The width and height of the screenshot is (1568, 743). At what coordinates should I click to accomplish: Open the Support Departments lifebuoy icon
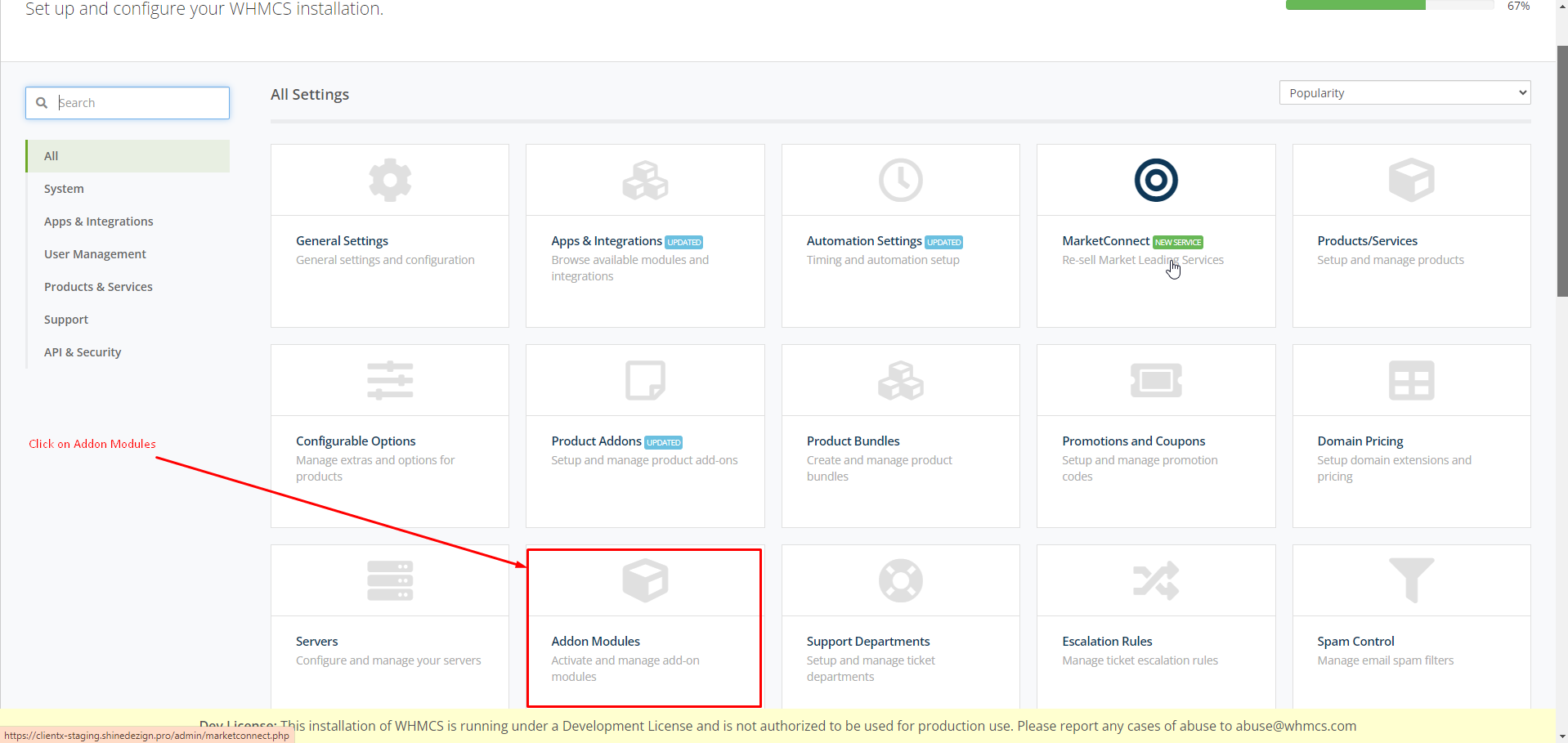click(x=900, y=580)
